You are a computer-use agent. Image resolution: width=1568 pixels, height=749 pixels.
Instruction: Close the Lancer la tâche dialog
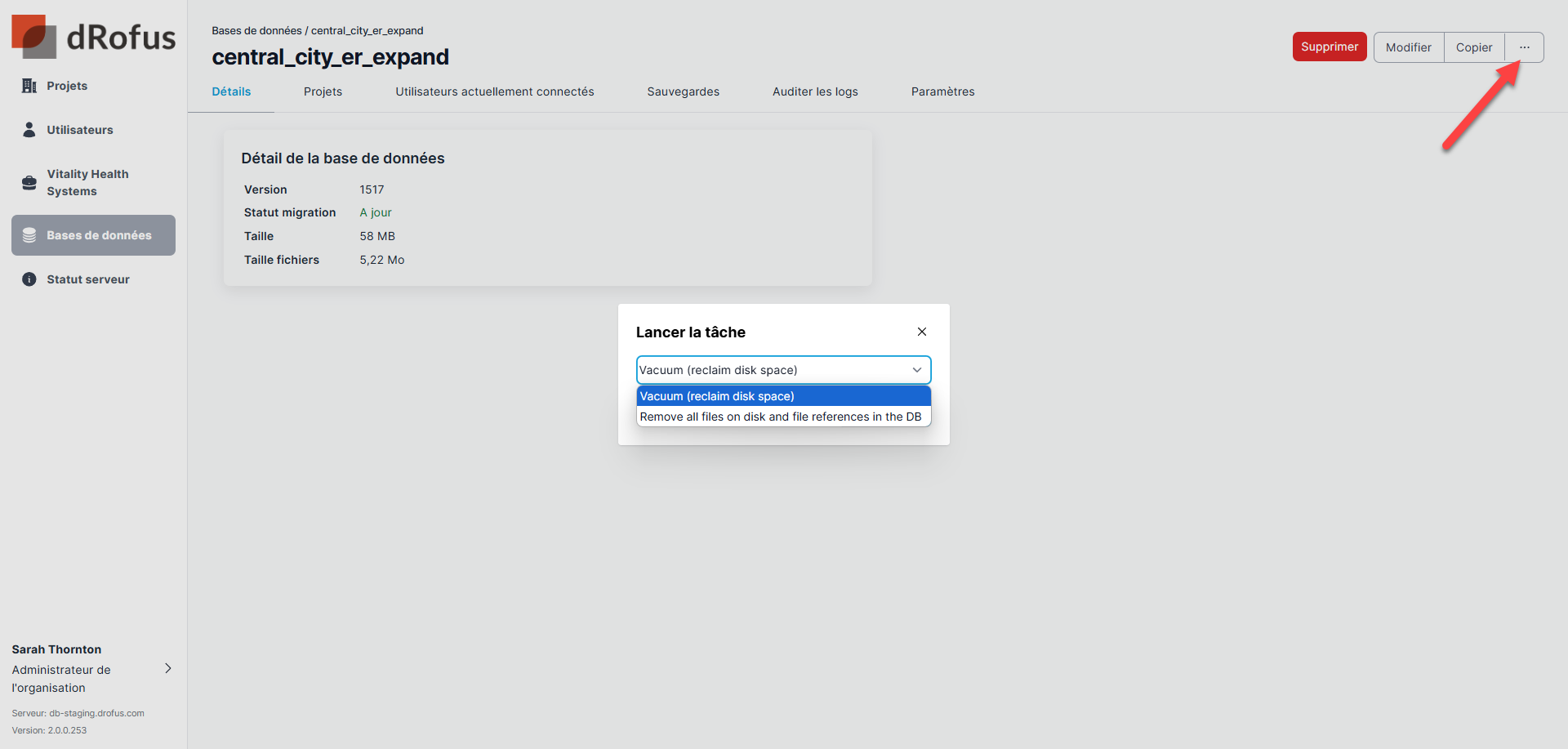[x=921, y=332]
